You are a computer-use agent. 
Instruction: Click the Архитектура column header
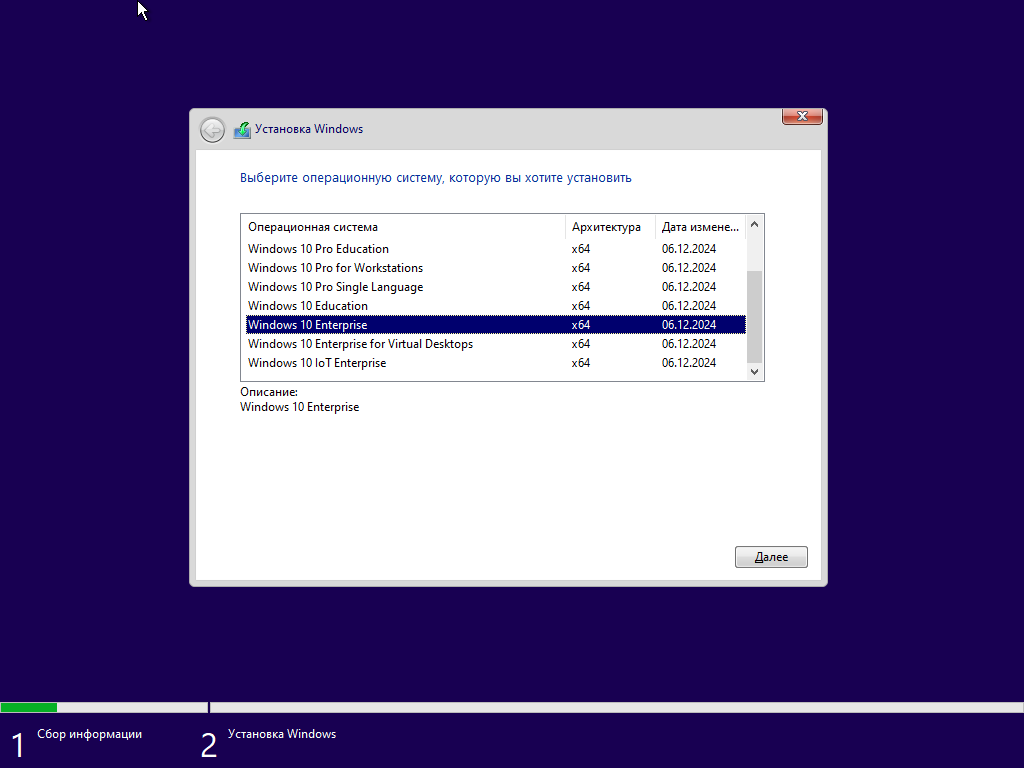point(610,227)
